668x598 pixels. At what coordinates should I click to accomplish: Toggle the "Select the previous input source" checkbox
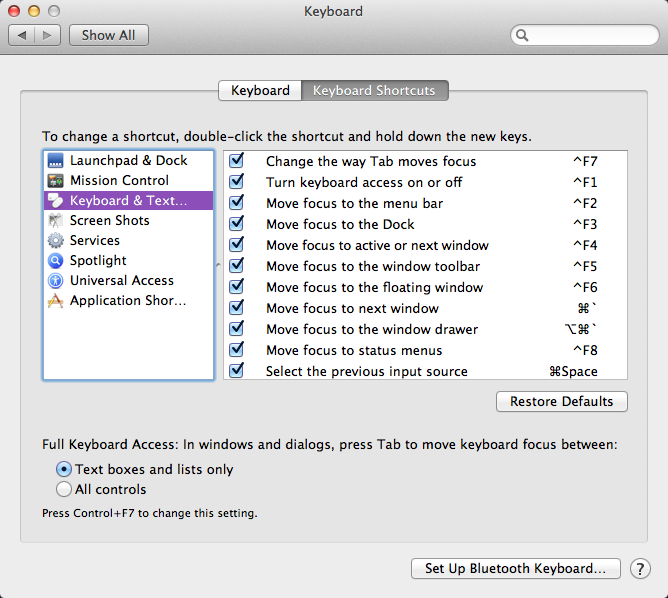coord(237,371)
